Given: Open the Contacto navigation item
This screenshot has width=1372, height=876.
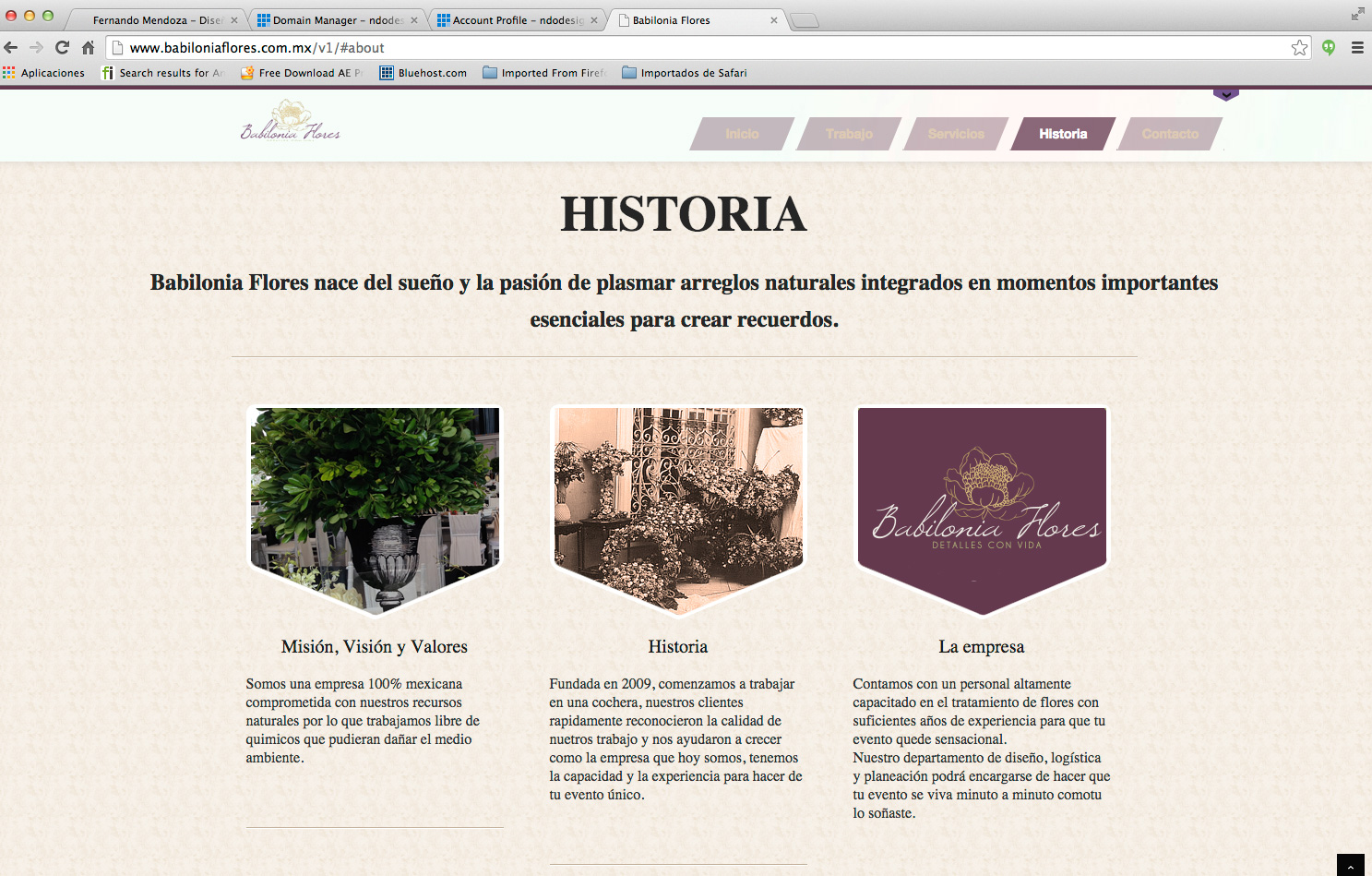Looking at the screenshot, I should (x=1170, y=134).
